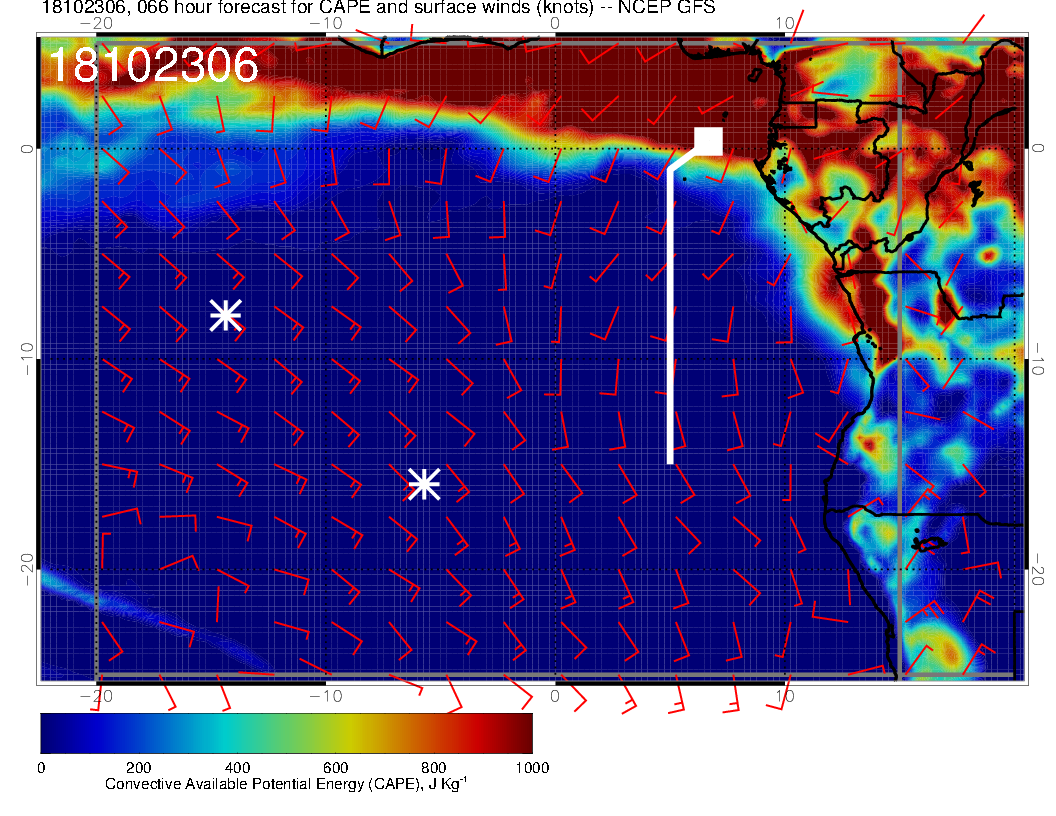
Task: Click the 1000 tick label under the colorbar
Action: (531, 768)
